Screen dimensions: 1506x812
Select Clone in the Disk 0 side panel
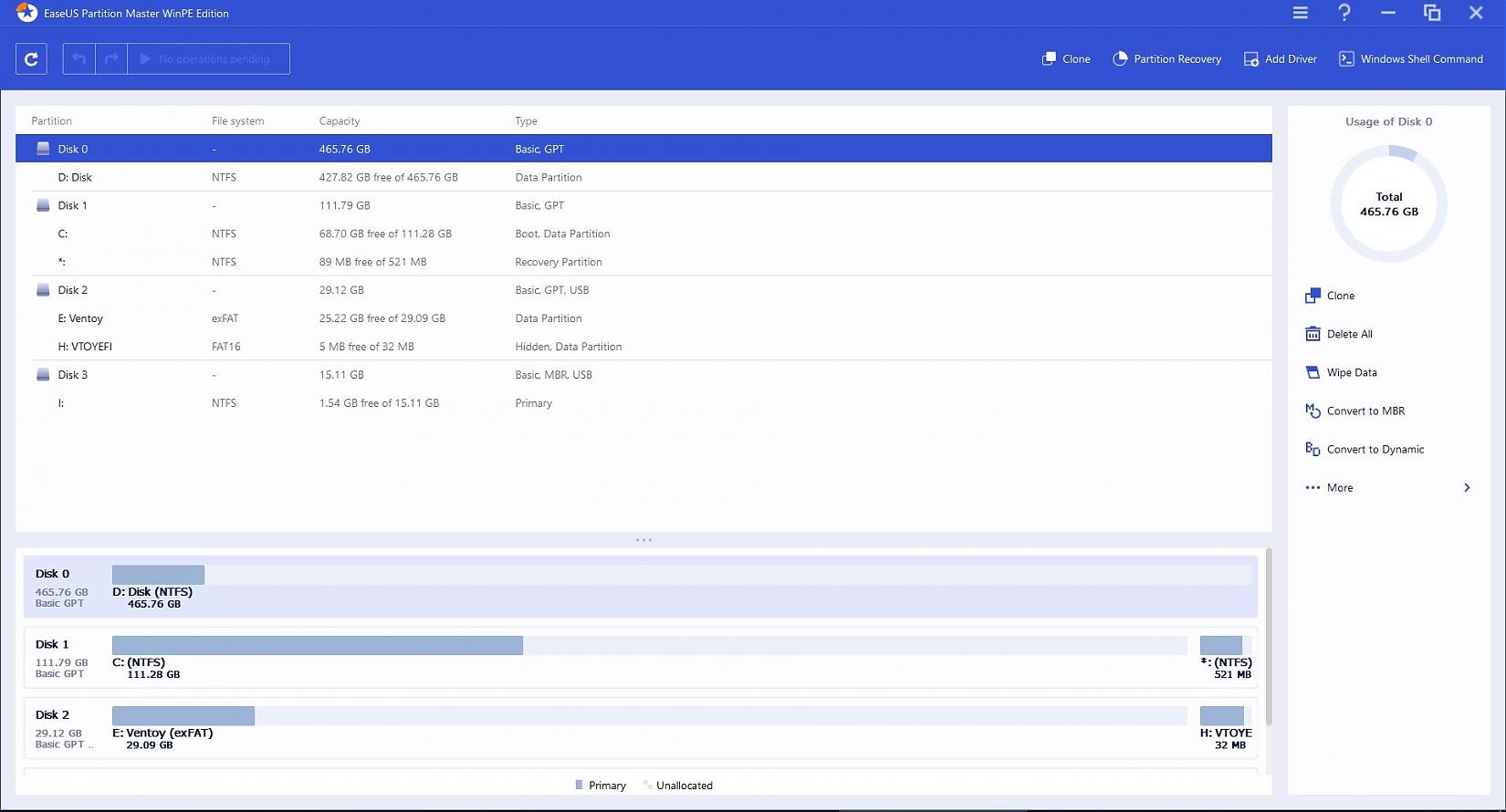pos(1330,296)
